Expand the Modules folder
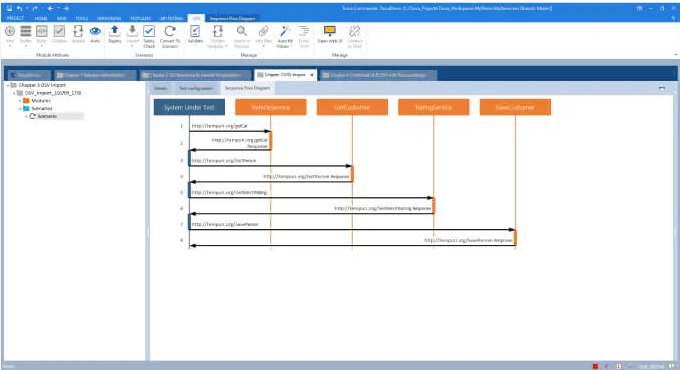The image size is (680, 370). pyautogui.click(x=20, y=101)
